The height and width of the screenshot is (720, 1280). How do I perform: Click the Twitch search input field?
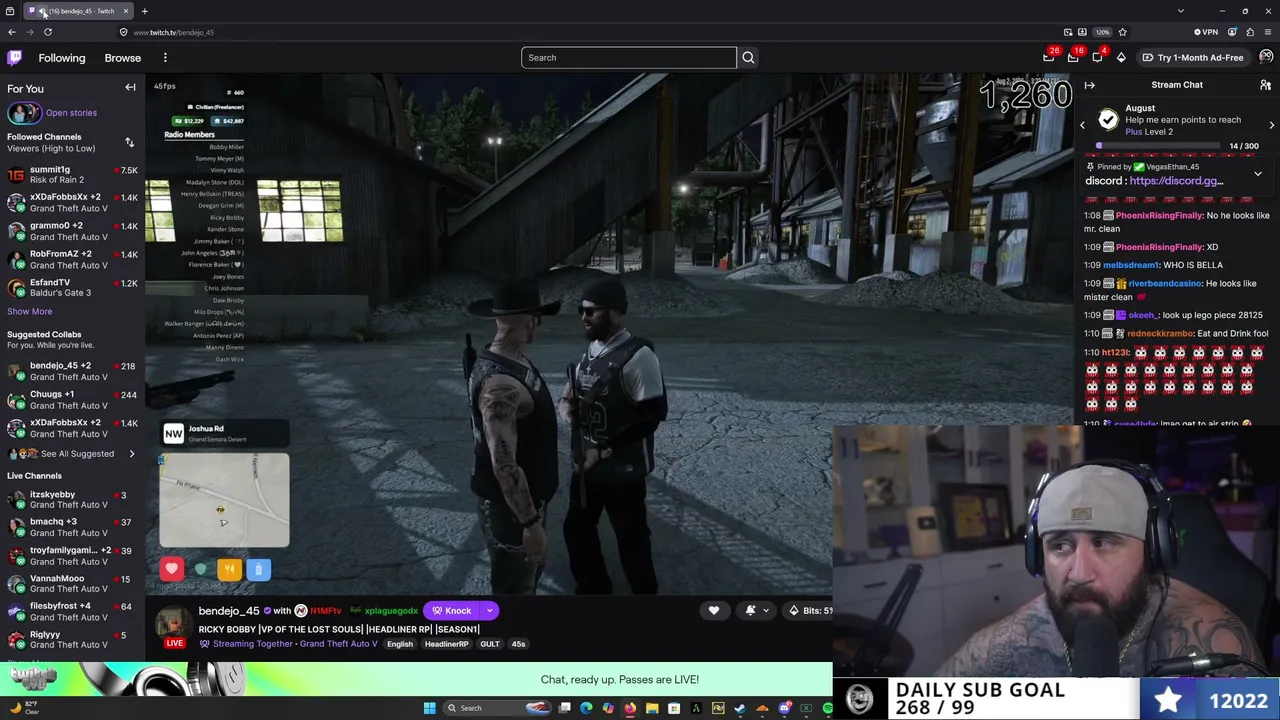[629, 58]
